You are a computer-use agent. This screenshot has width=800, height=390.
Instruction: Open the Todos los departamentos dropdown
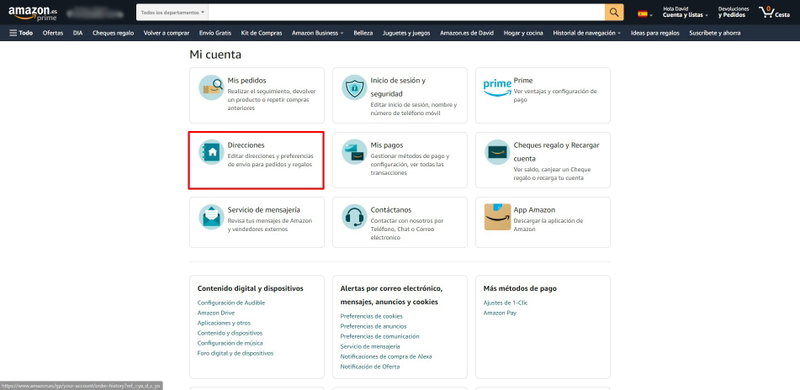(x=172, y=12)
